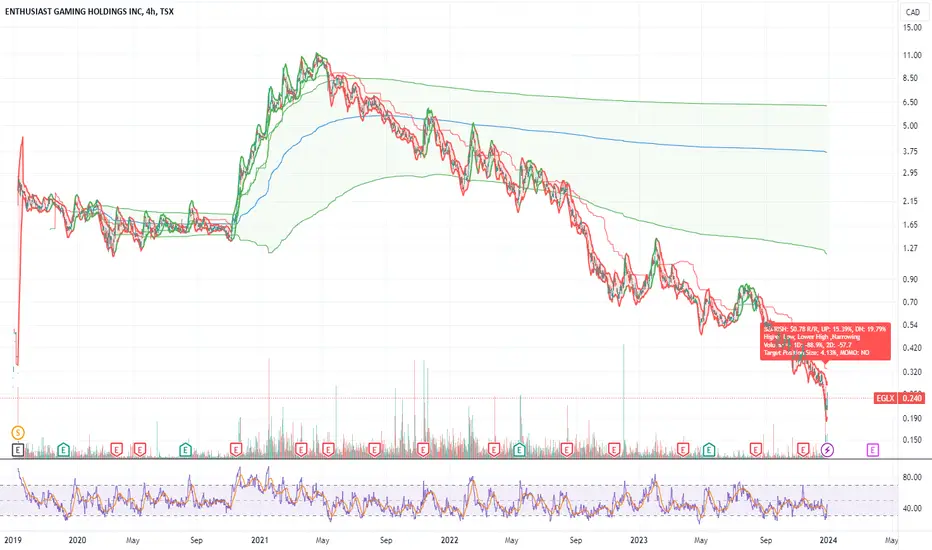Viewport: 932px width, 550px height.
Task: Click the purple lightning bolt news marker
Action: [827, 450]
